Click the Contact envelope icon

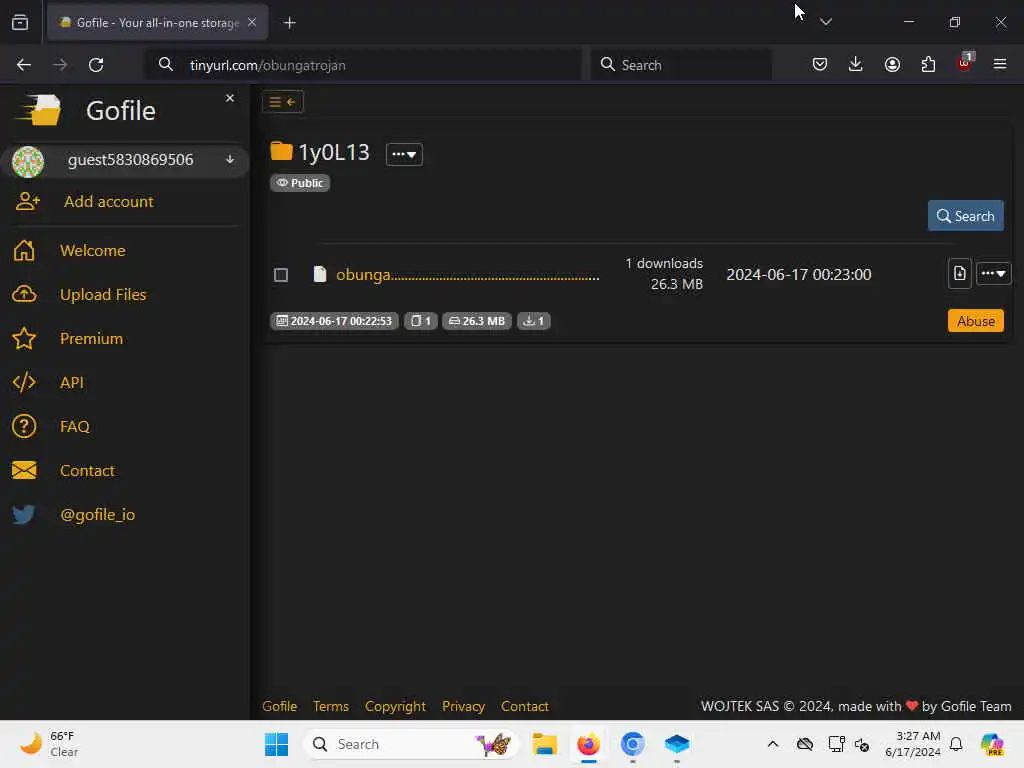pos(24,470)
